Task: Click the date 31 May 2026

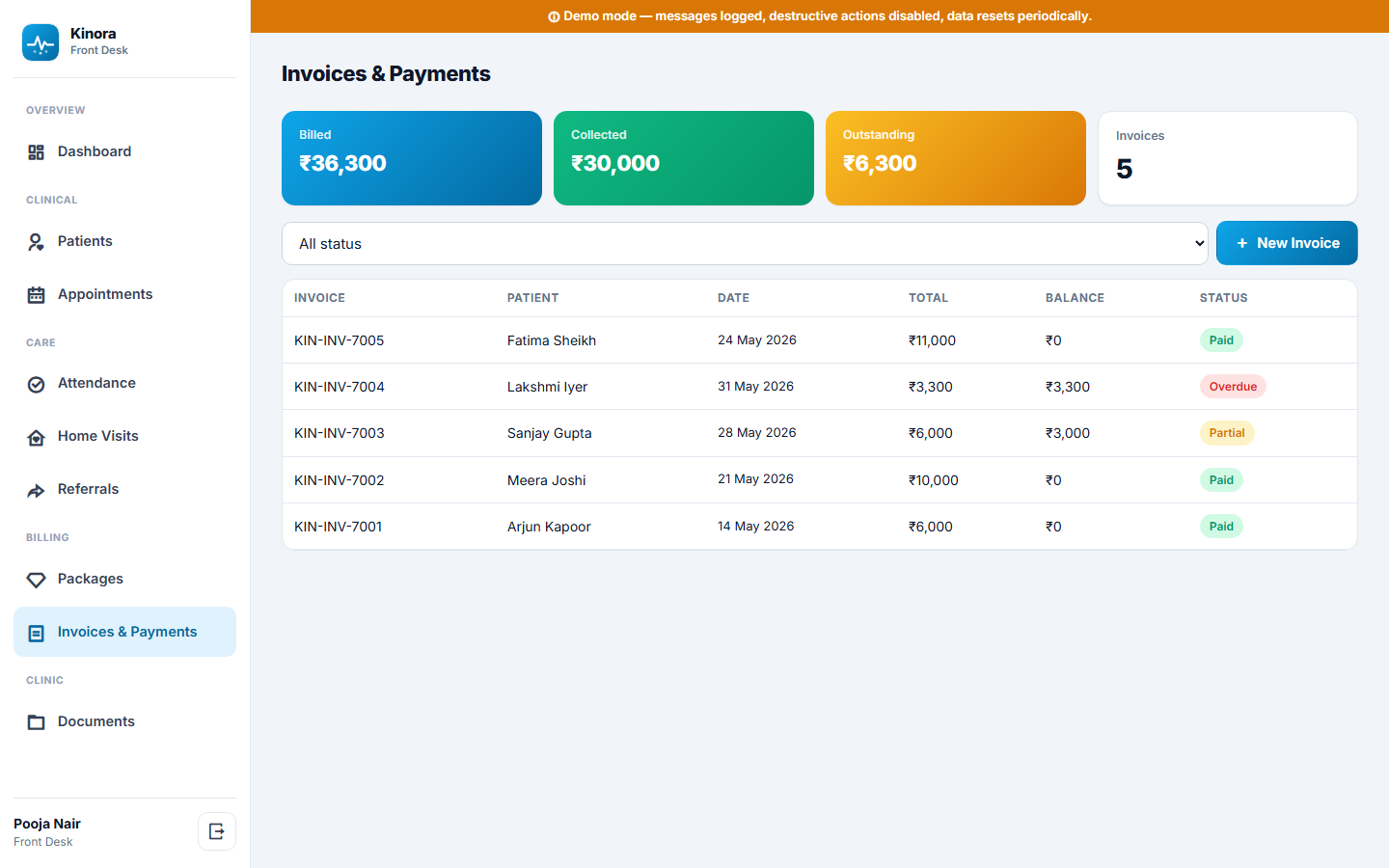Action: (755, 387)
